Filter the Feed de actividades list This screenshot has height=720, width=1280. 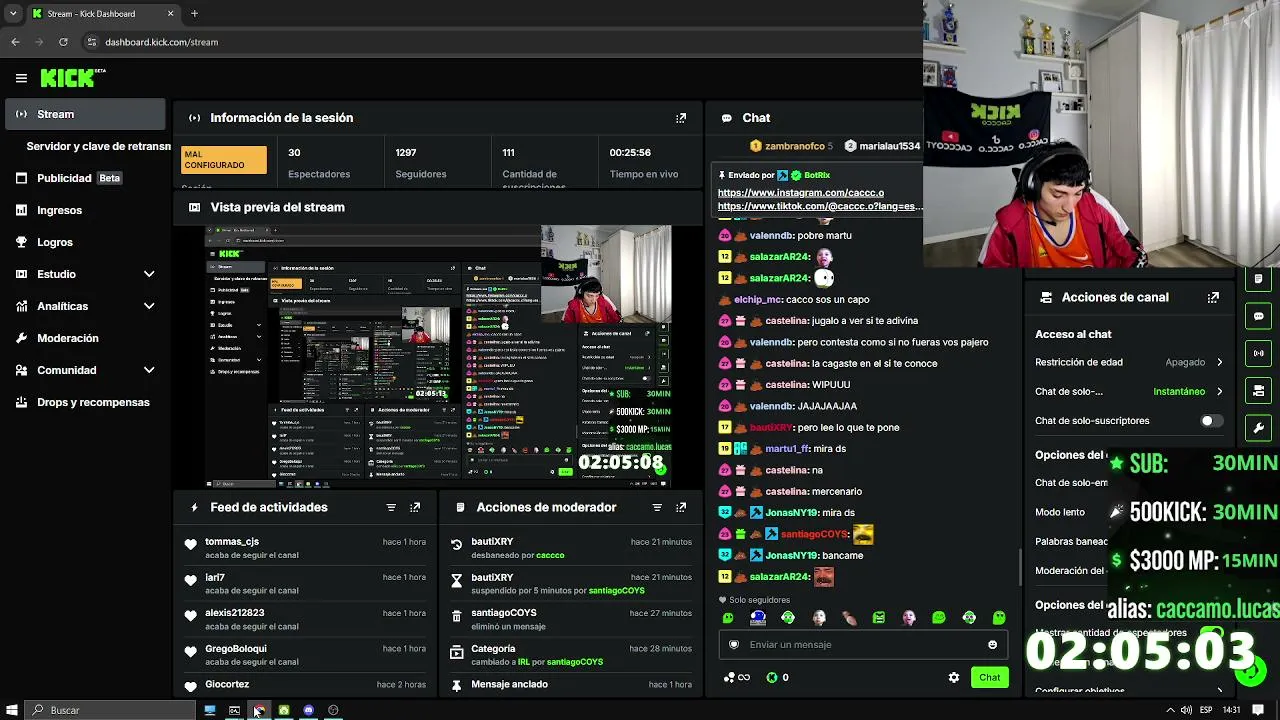click(391, 507)
